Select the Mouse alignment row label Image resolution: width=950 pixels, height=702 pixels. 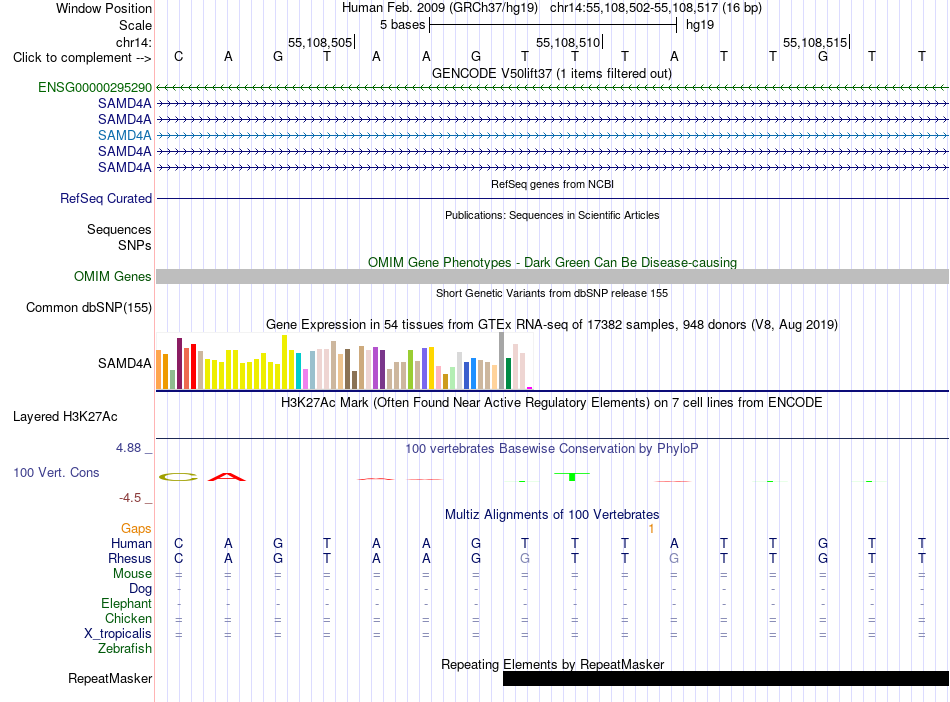pyautogui.click(x=132, y=574)
